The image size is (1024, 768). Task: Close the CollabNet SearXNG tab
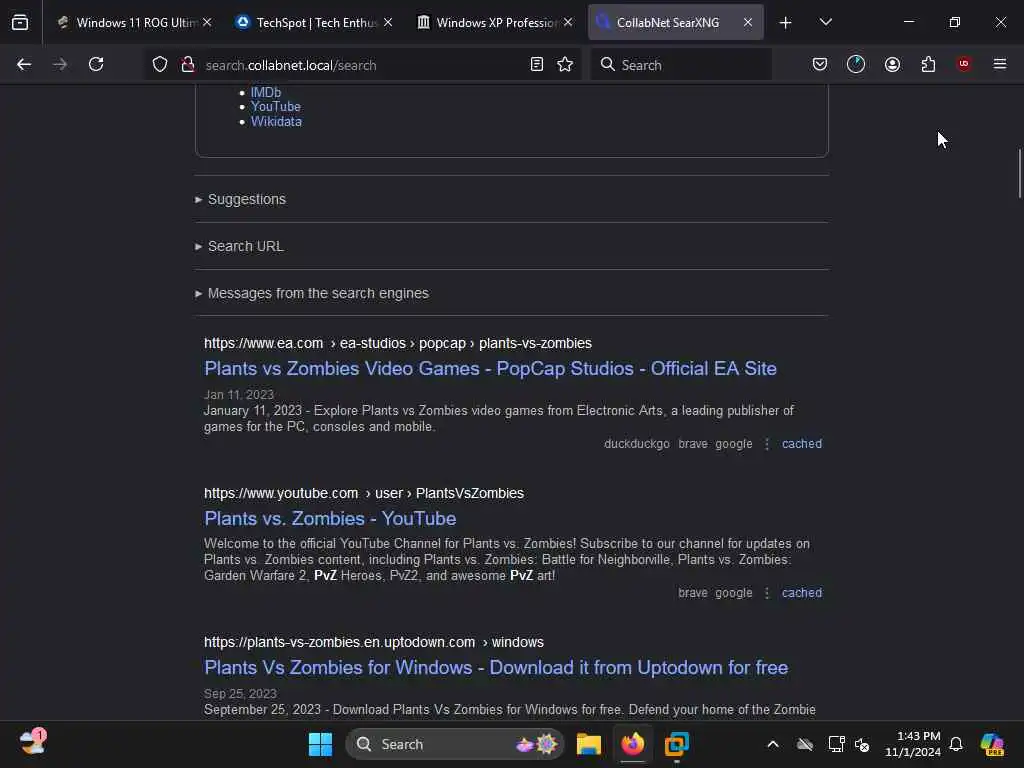[748, 22]
